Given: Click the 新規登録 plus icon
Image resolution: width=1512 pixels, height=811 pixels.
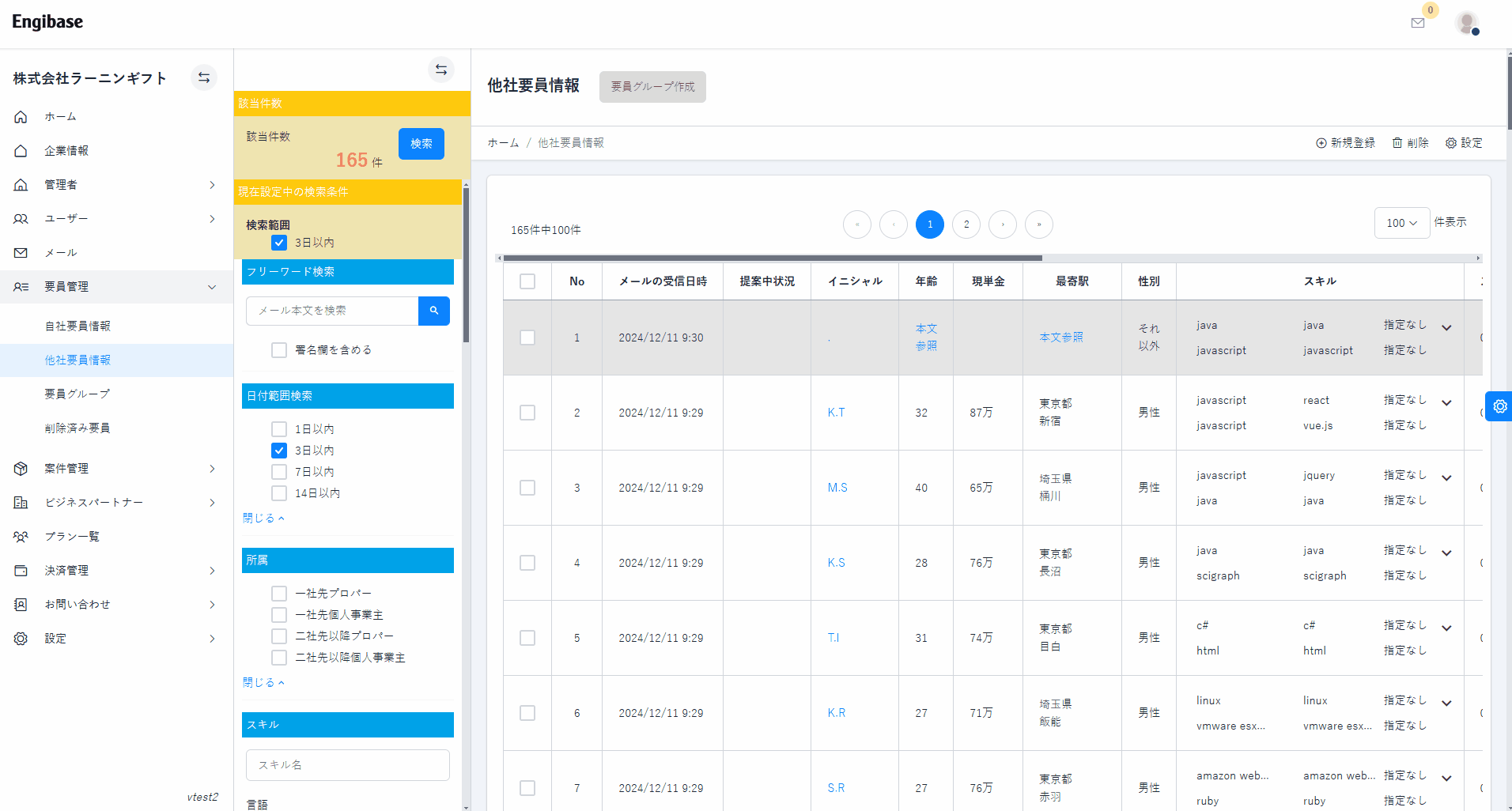Looking at the screenshot, I should (1321, 143).
